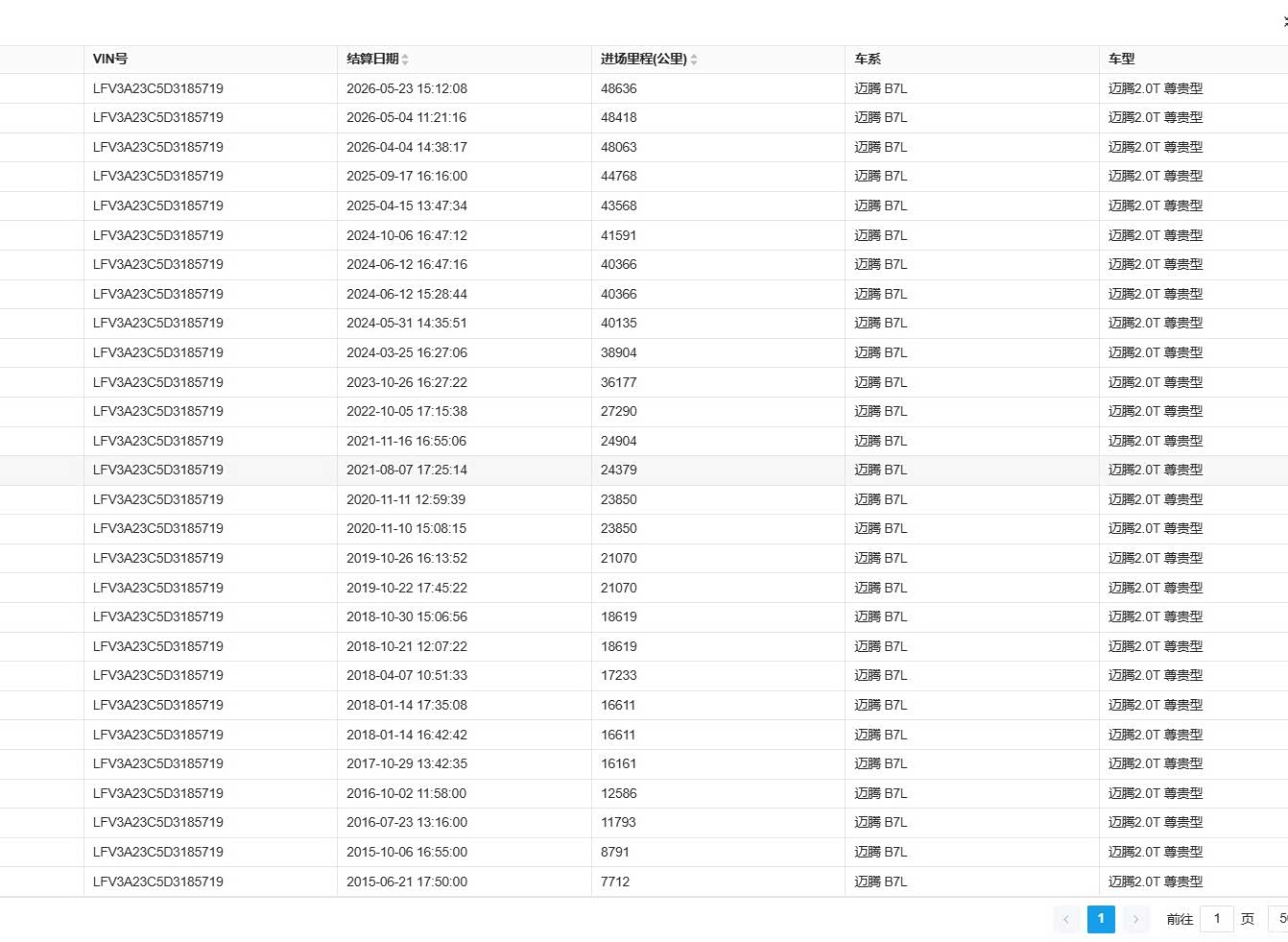Click the mileage value 48063
1288x942 pixels.
pos(619,147)
